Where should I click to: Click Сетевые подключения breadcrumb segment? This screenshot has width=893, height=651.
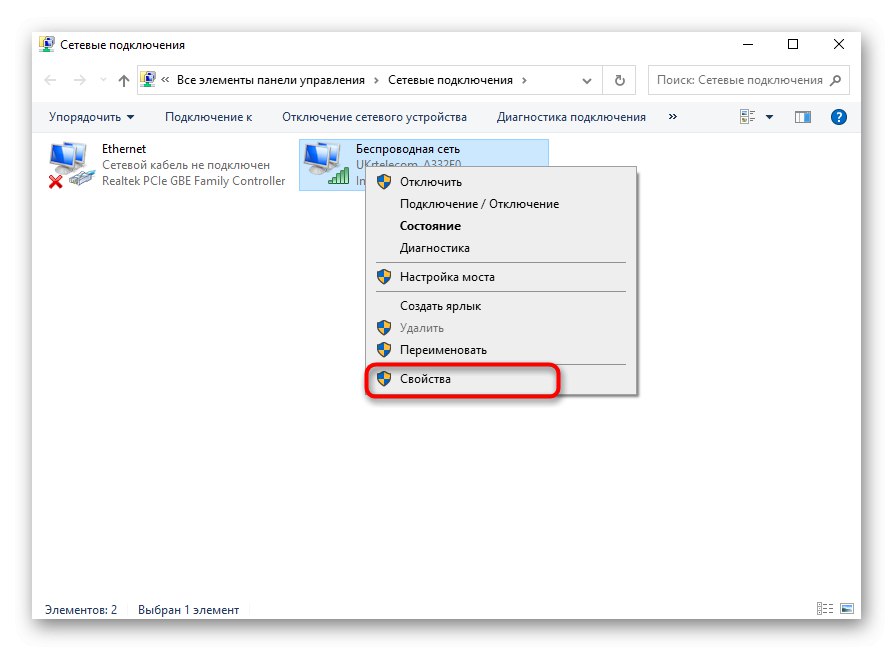(450, 80)
